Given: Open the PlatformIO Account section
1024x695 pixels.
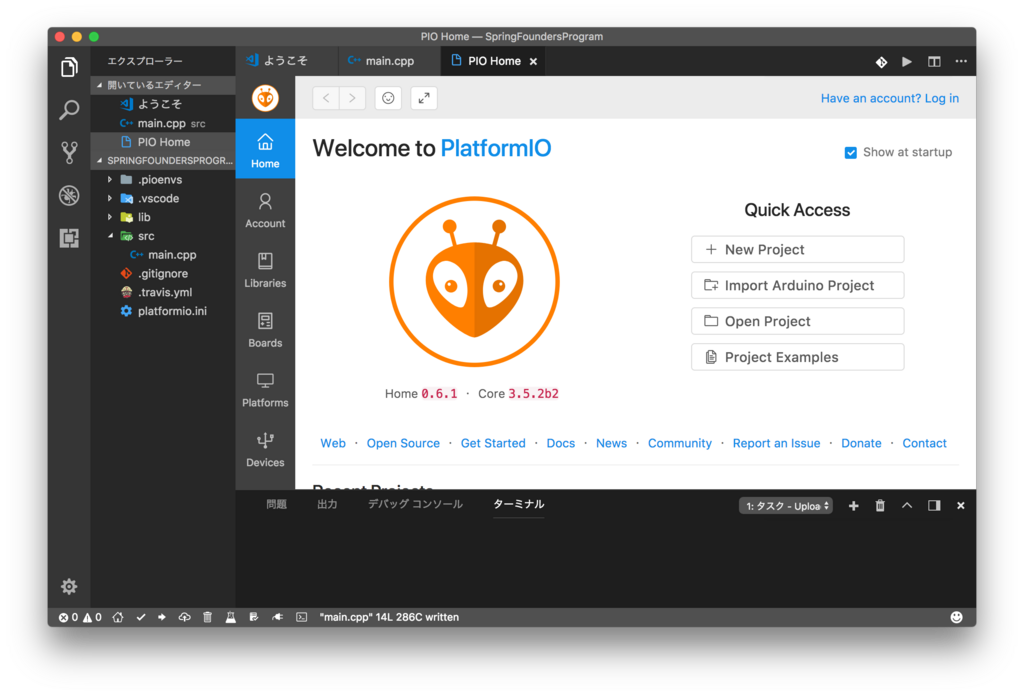Looking at the screenshot, I should (x=265, y=210).
